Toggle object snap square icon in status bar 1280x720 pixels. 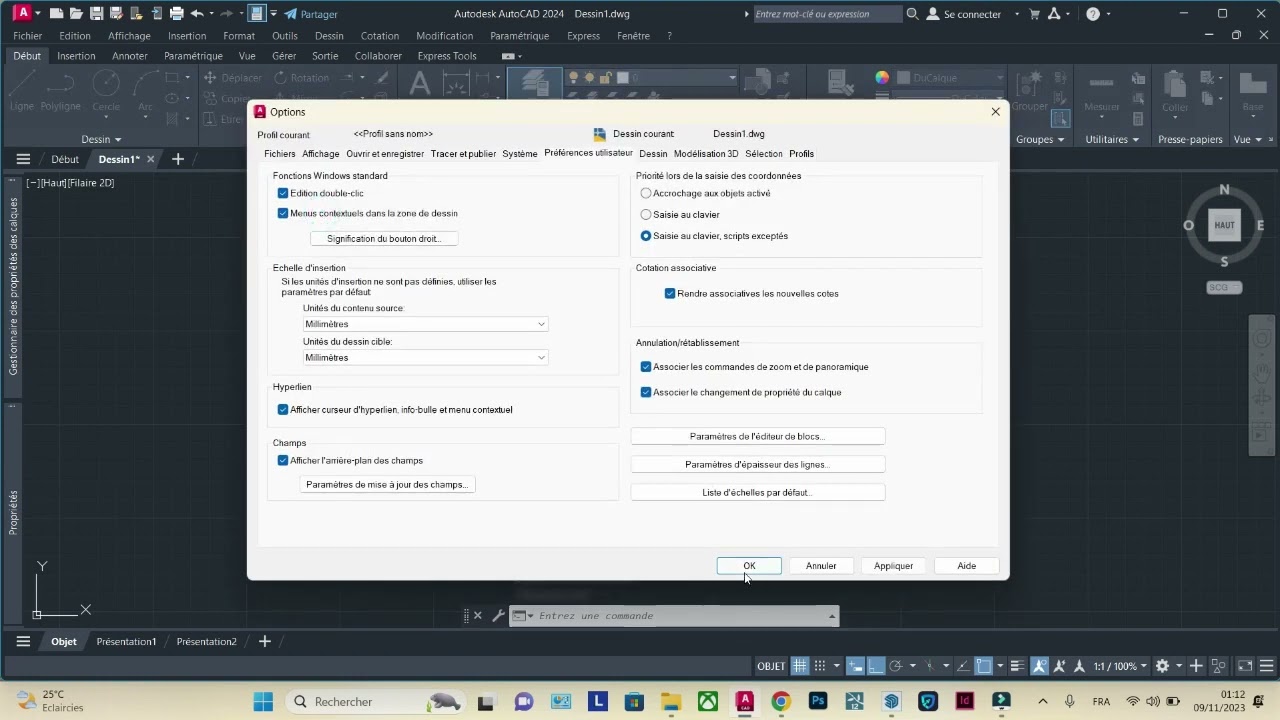[983, 666]
